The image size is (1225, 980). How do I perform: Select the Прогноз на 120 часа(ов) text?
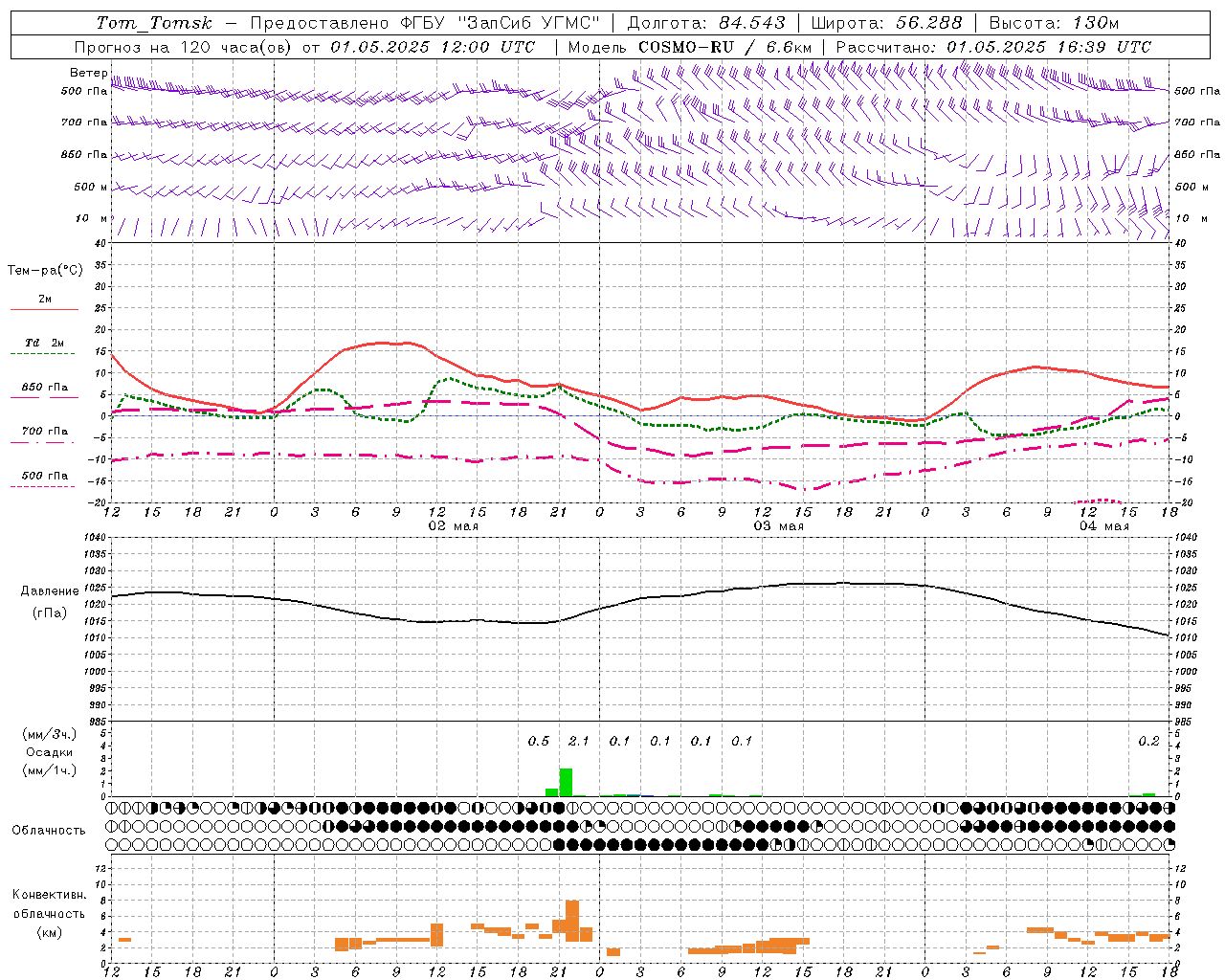(184, 47)
